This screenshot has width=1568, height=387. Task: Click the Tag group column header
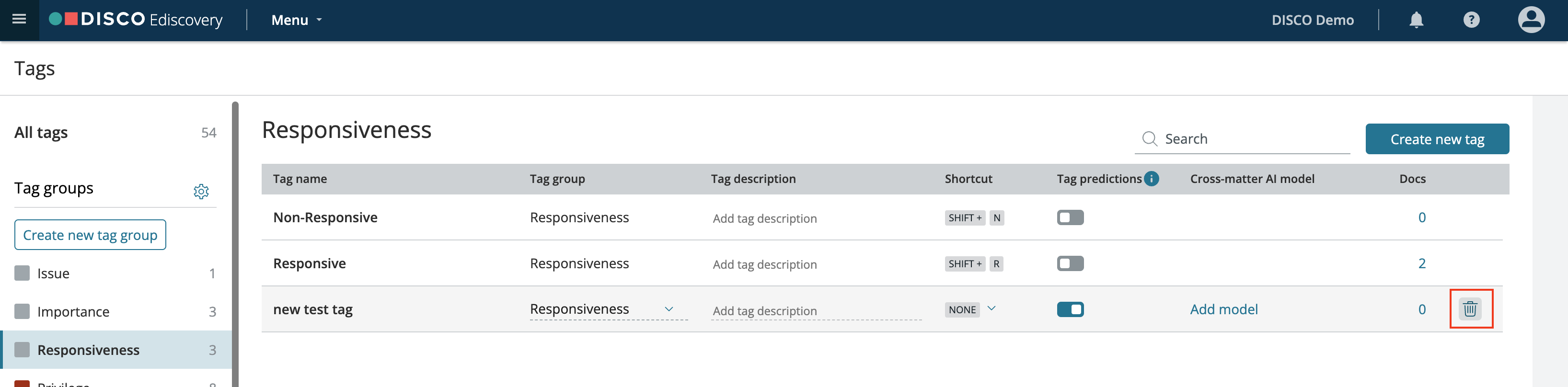click(557, 179)
